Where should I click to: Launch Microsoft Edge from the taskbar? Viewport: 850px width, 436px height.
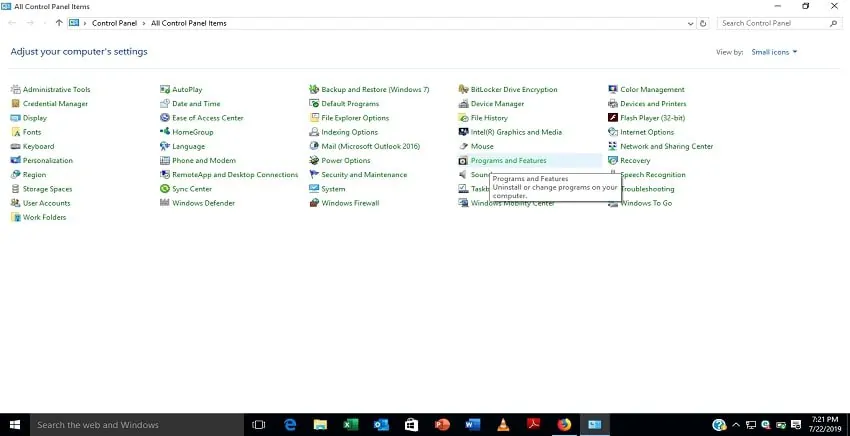click(290, 425)
